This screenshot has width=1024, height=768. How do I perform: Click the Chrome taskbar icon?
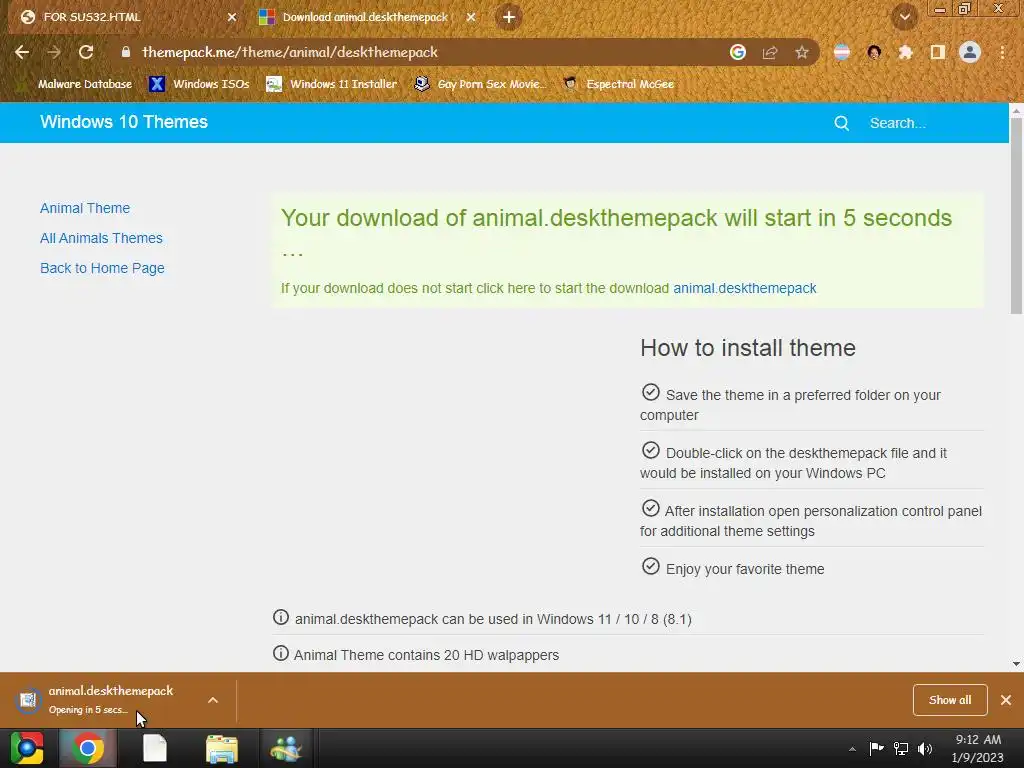coord(88,748)
